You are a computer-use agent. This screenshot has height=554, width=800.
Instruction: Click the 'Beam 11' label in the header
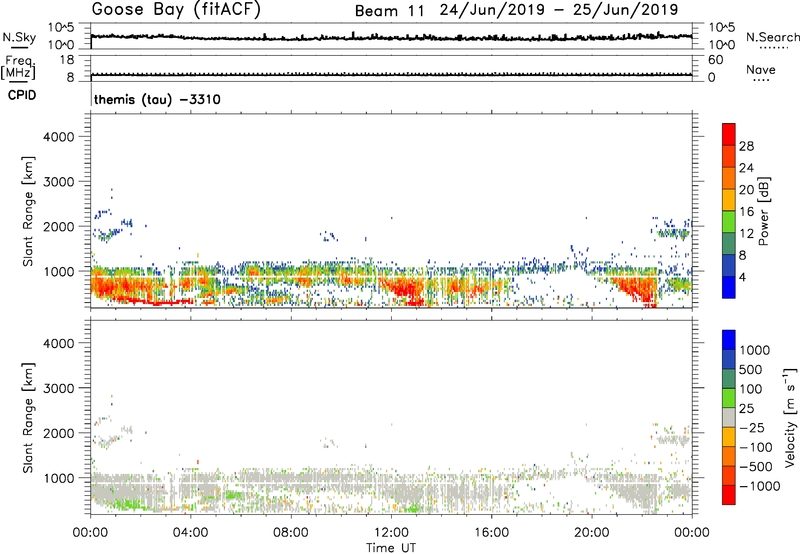pos(389,11)
